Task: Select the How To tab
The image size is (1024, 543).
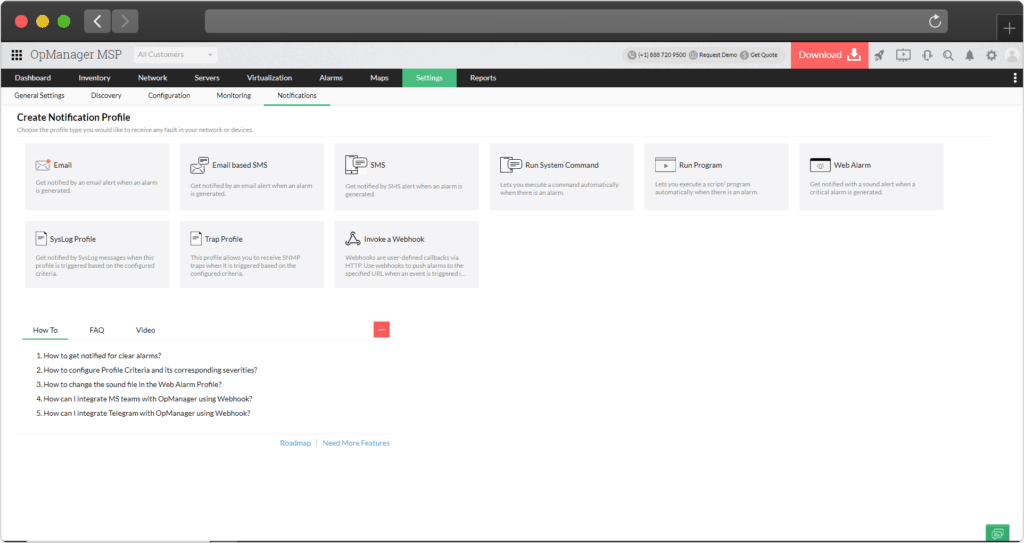Action: coord(45,330)
